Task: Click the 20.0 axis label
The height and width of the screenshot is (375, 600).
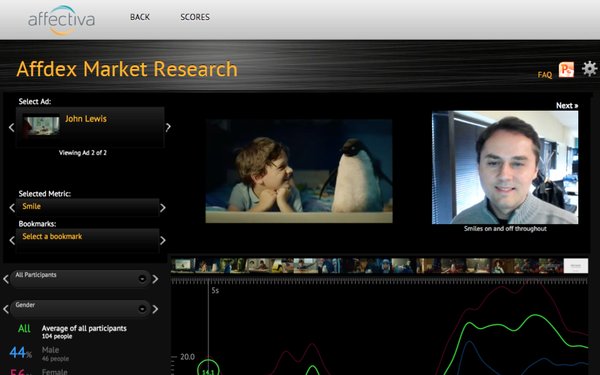Action: point(188,357)
